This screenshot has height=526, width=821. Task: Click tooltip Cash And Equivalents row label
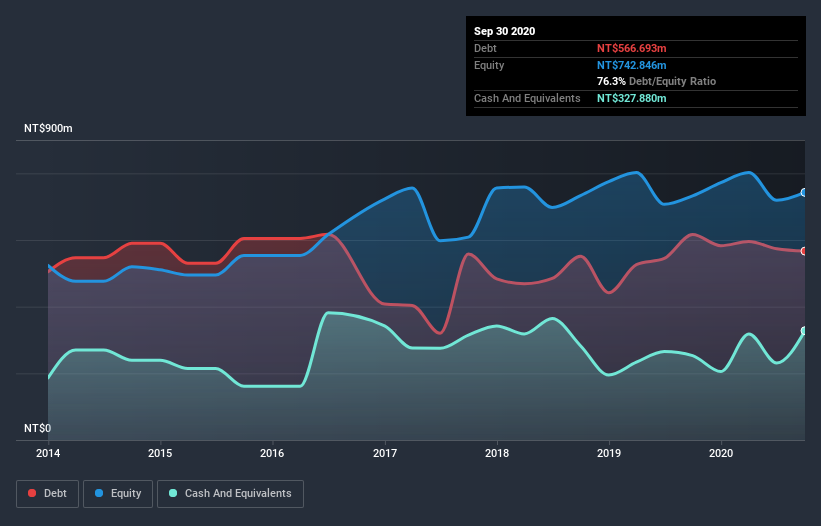coord(527,98)
